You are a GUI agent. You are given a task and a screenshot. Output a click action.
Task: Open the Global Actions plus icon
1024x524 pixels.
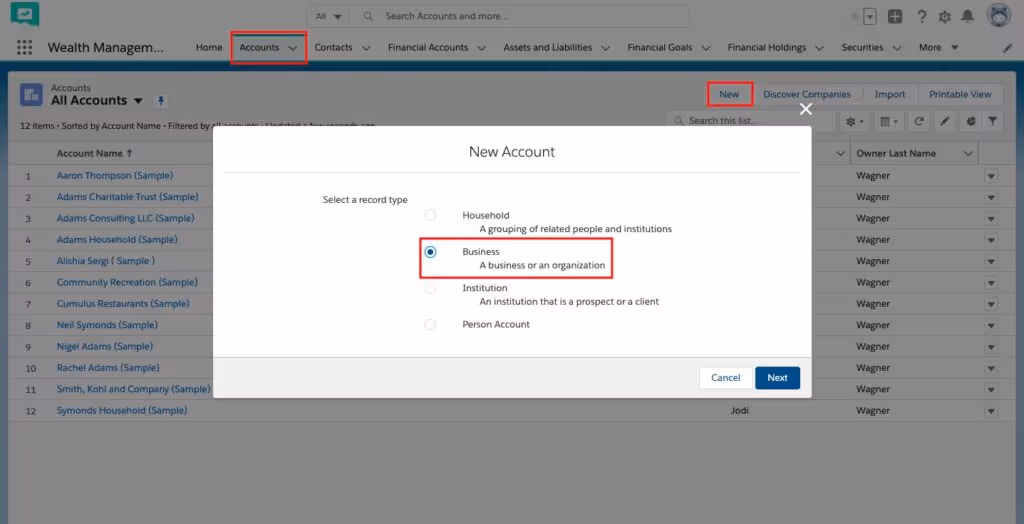pos(895,17)
